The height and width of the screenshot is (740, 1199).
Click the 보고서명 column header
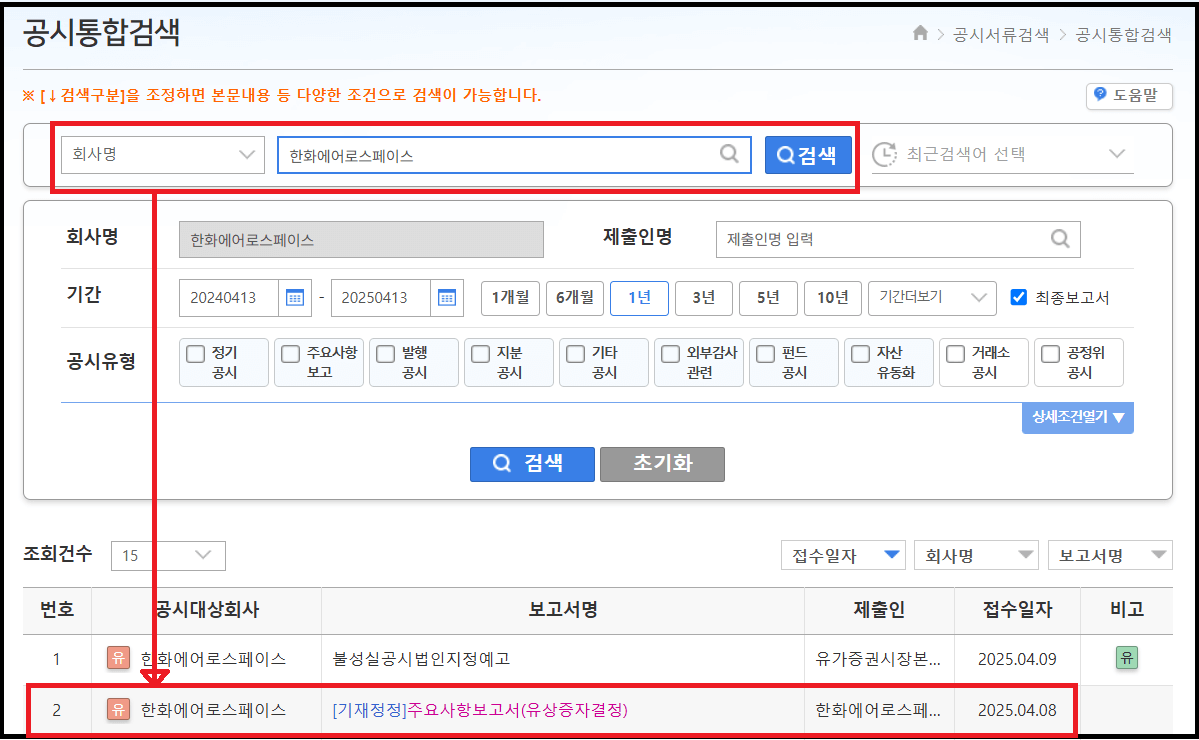point(563,610)
